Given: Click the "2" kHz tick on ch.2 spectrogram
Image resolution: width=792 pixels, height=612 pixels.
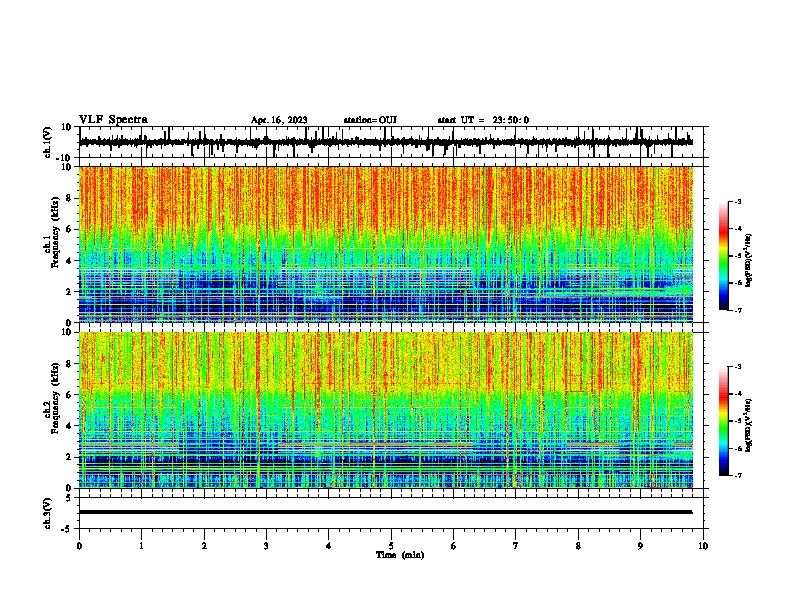Looking at the screenshot, I should (69, 457).
